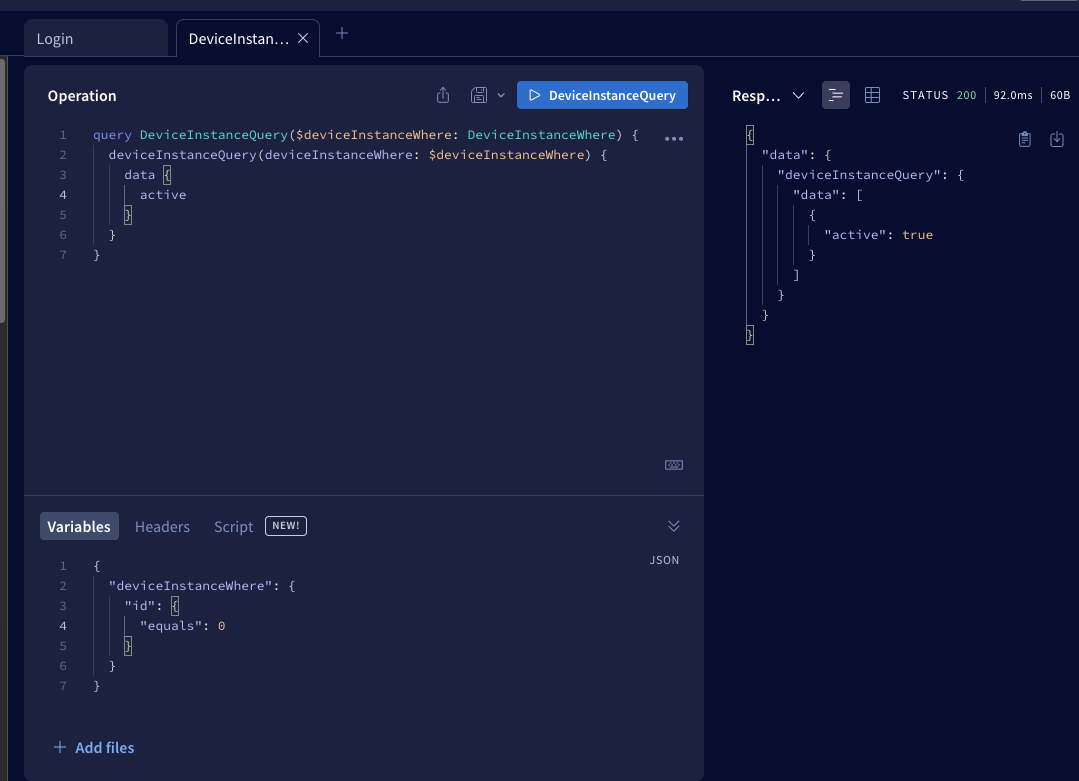Click the equals value in variables editor
The image size is (1079, 781).
221,626
